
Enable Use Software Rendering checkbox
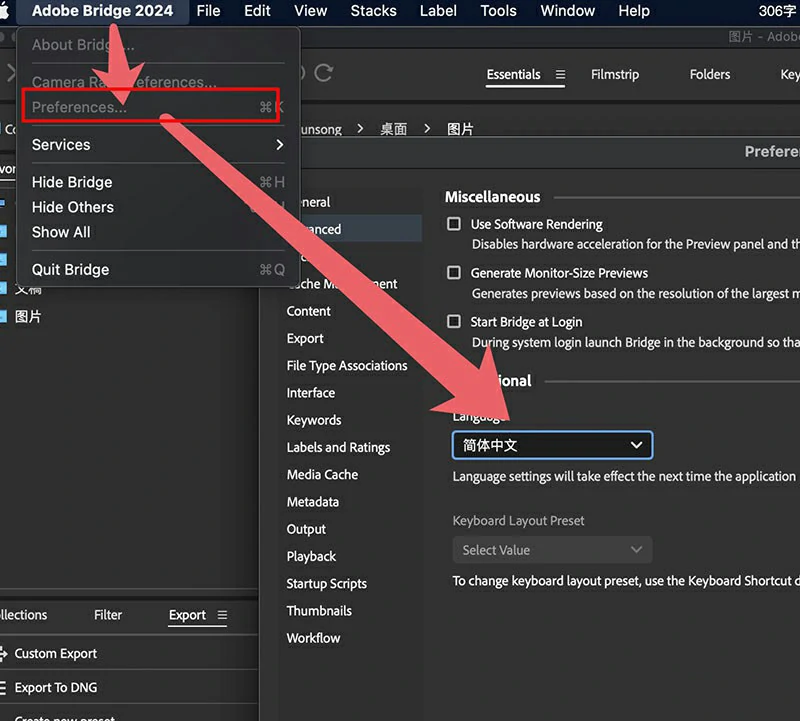pos(454,224)
